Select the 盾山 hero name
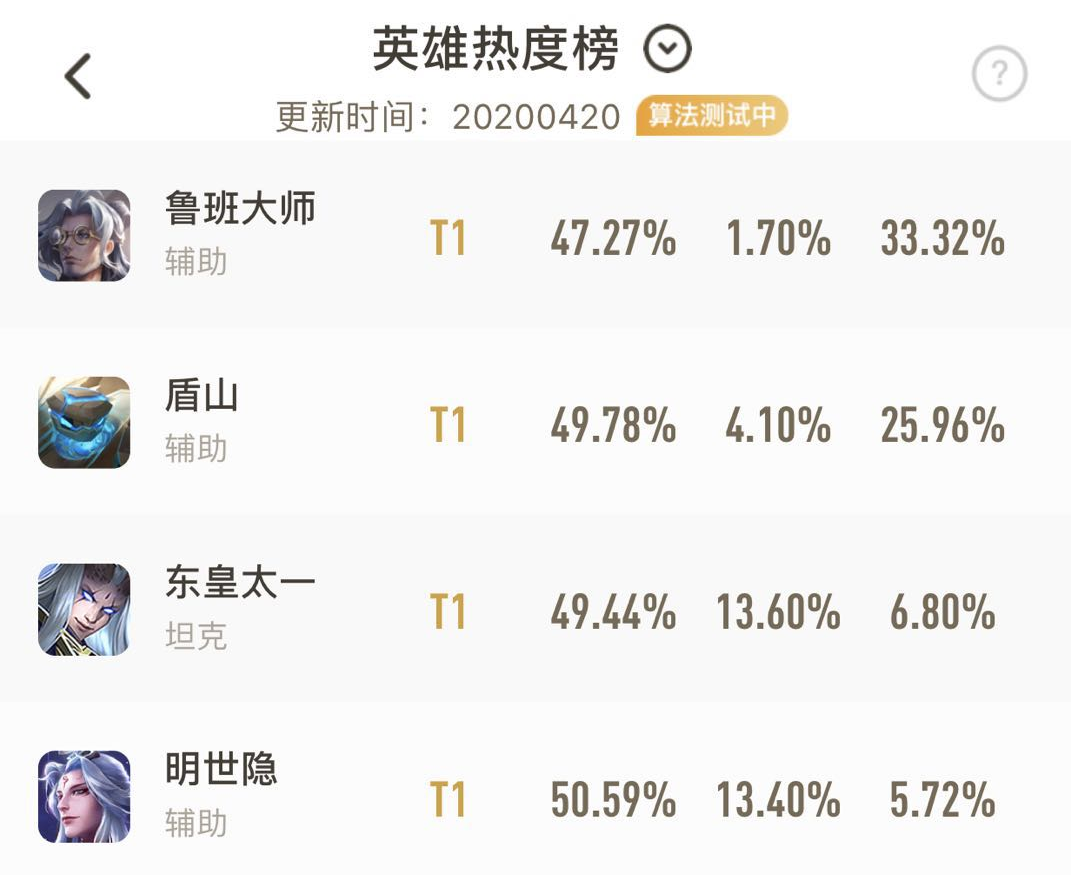Screen dimensions: 1071x875 201,395
